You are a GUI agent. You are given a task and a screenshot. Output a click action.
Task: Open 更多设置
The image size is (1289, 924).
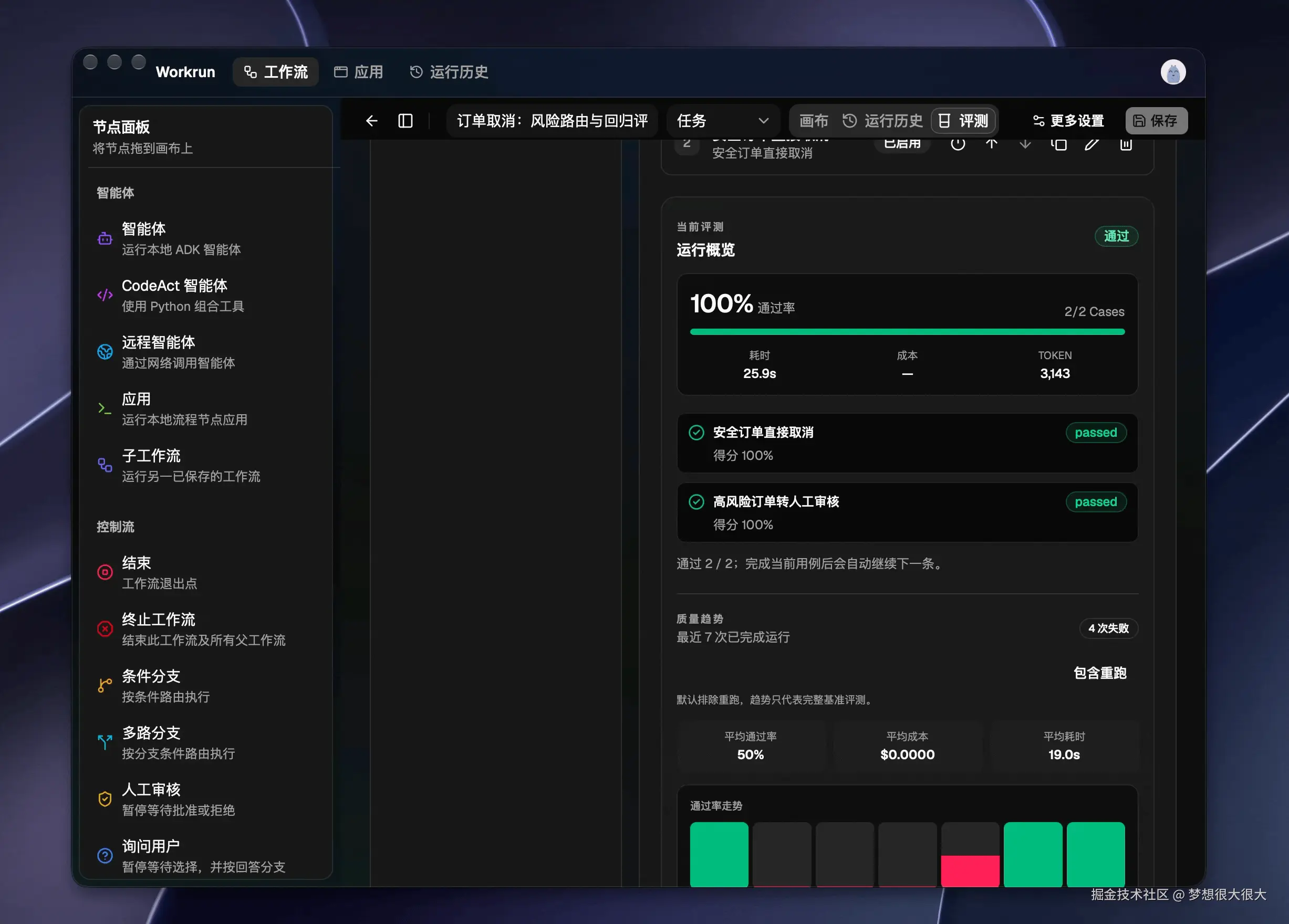click(x=1068, y=121)
